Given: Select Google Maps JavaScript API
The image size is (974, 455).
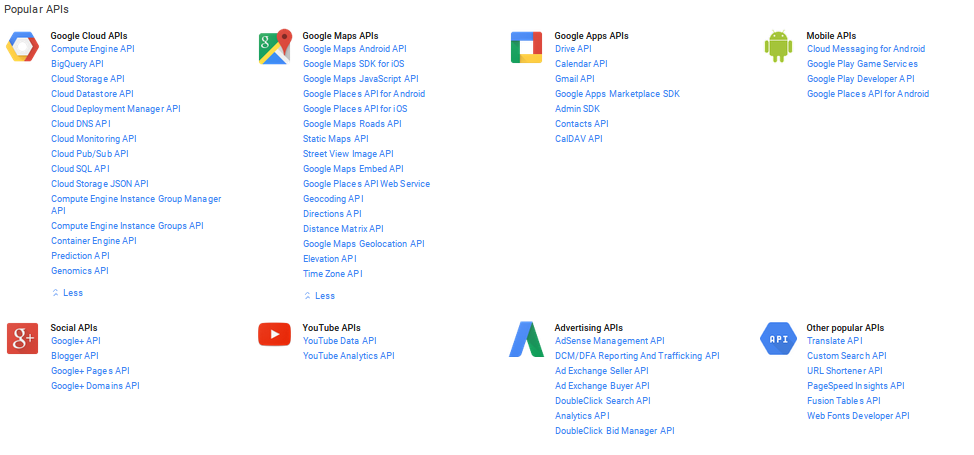Looking at the screenshot, I should 361,79.
